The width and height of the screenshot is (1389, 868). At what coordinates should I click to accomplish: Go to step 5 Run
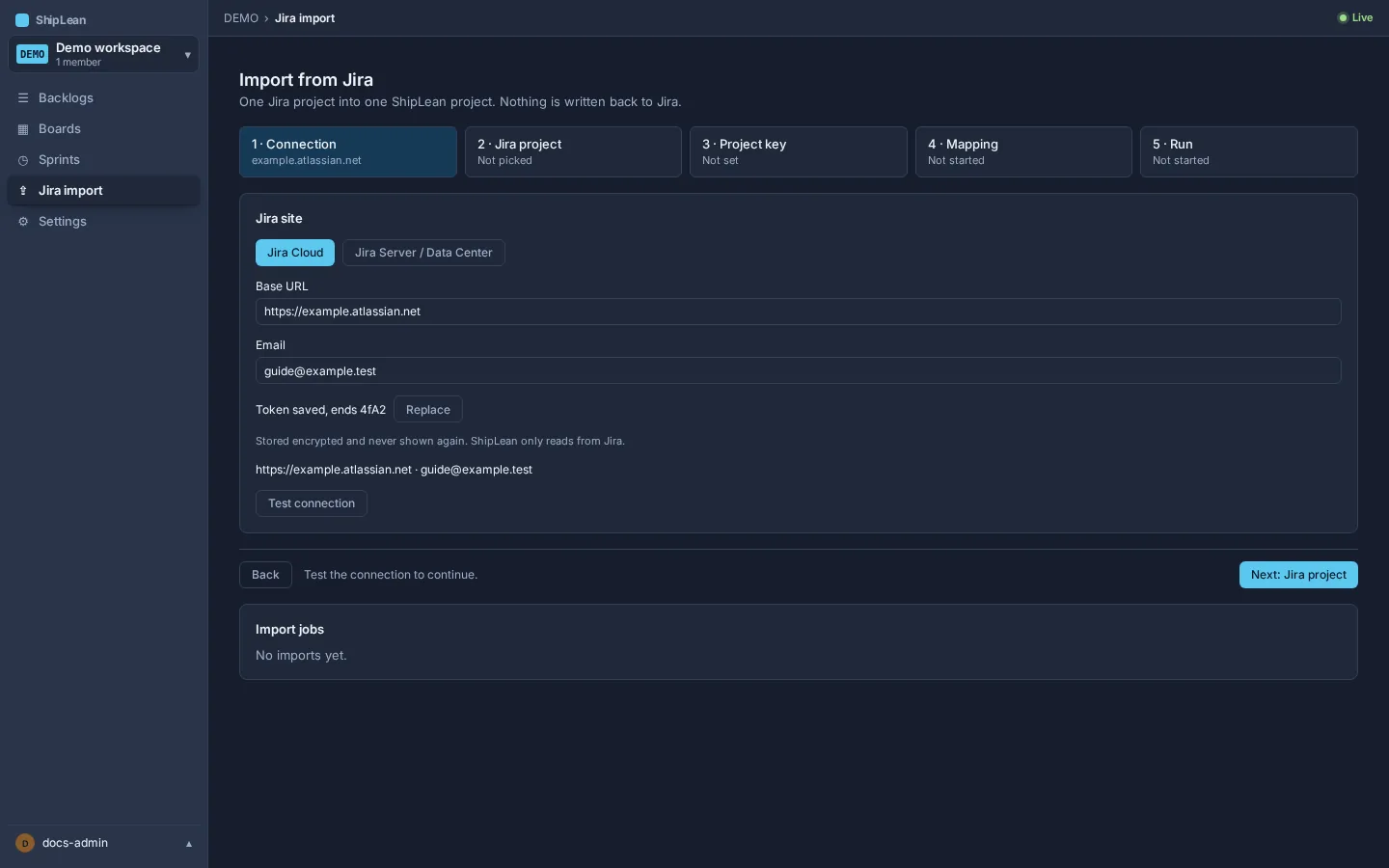point(1249,151)
